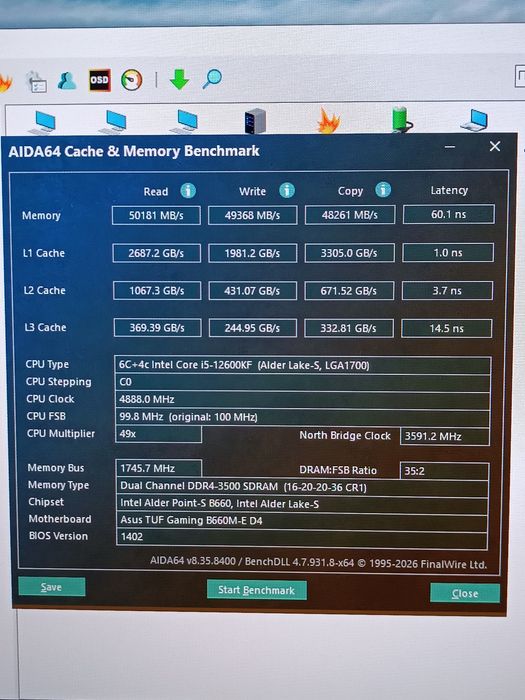
Task: Click the L2 latency 3.7 ns
Action: click(x=448, y=291)
